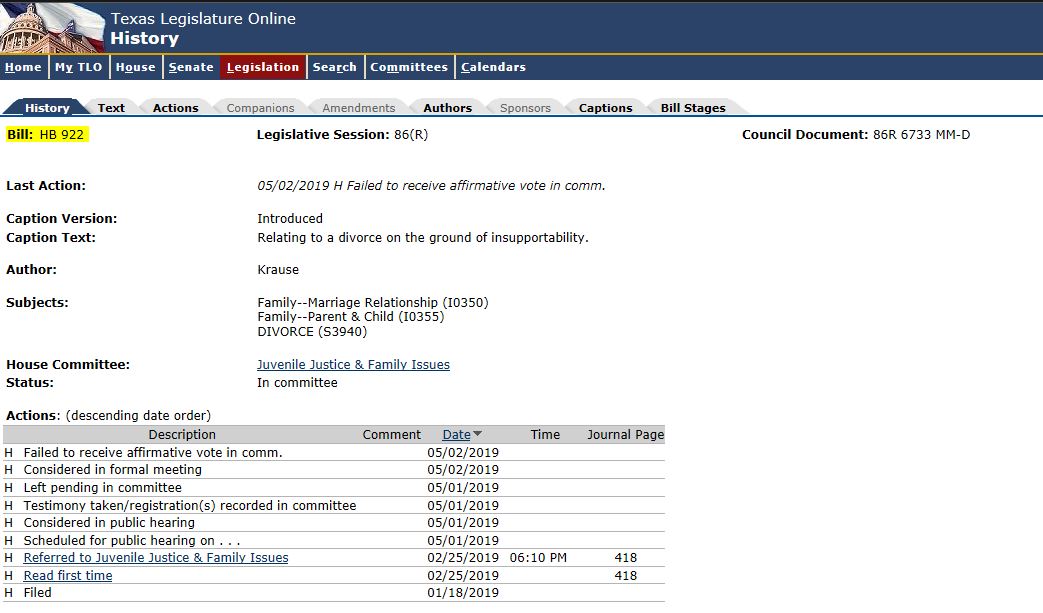Open the Bill Stages tab
This screenshot has width=1043, height=613.
(x=693, y=108)
